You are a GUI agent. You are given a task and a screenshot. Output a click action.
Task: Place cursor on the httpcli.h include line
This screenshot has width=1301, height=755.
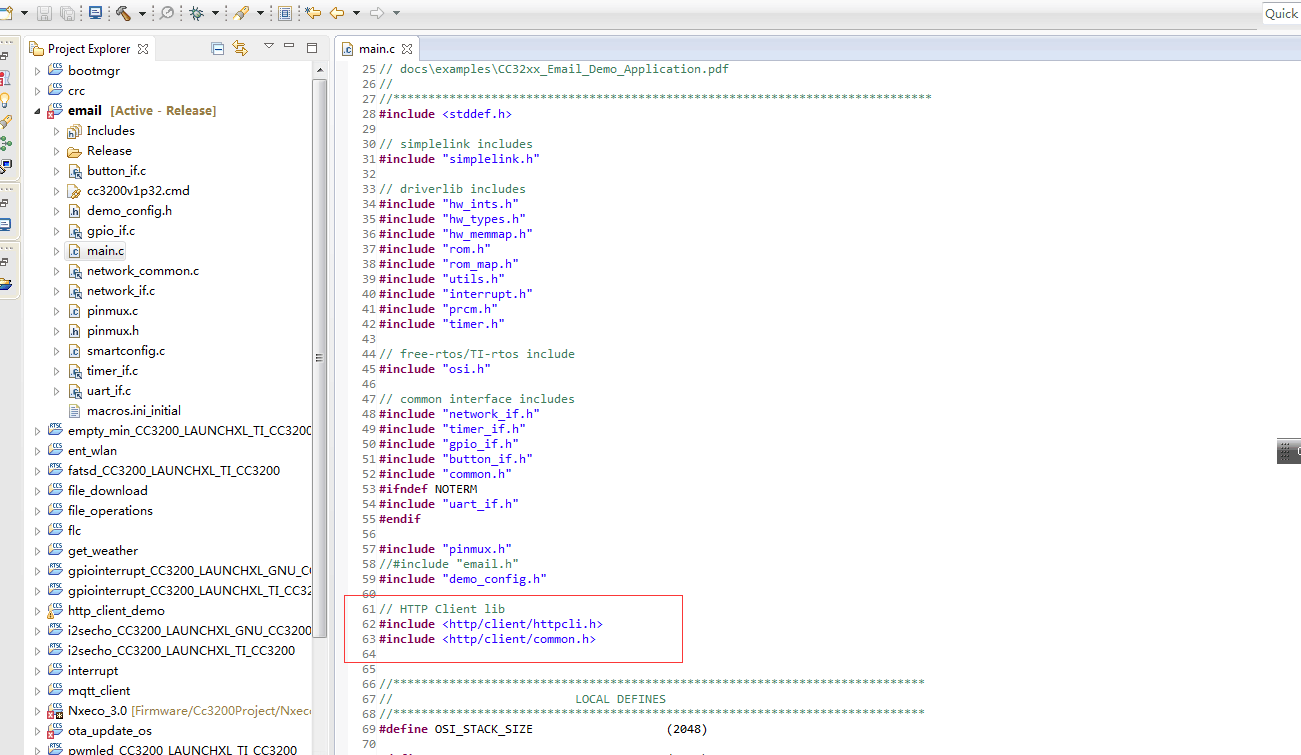tap(490, 624)
